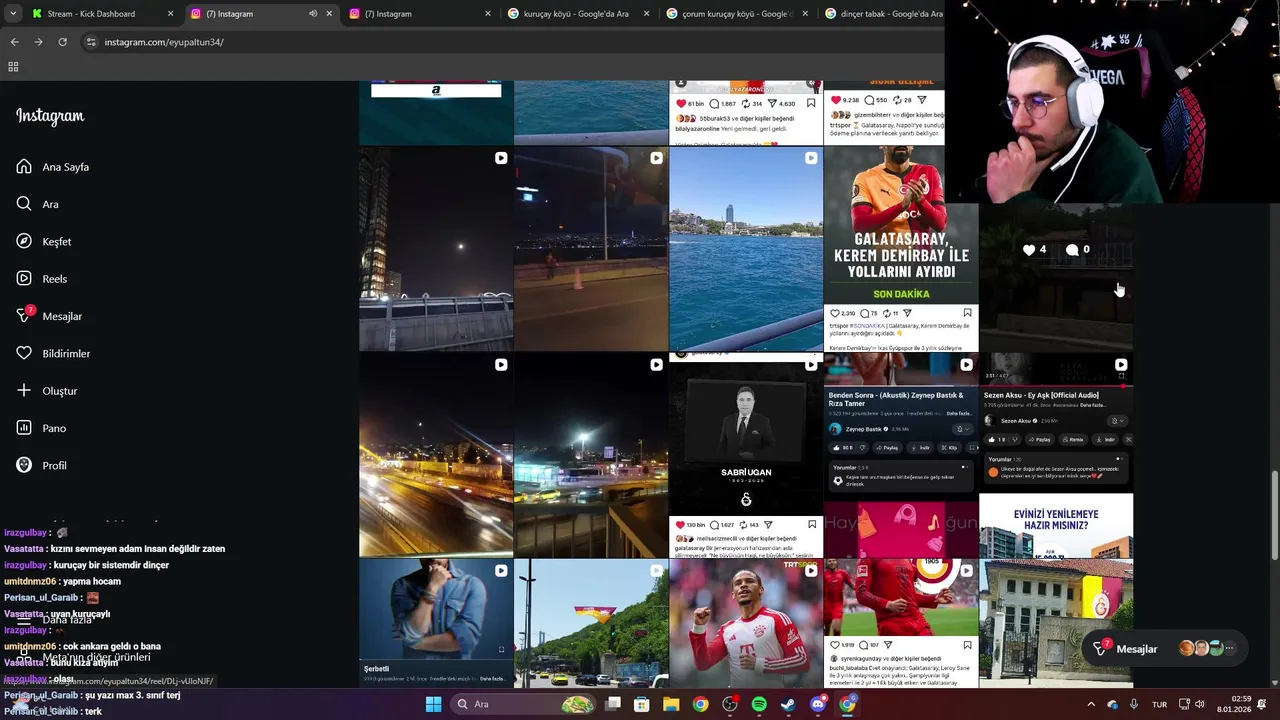Screen dimensions: 1280x720
Task: Open Benden Sonra Zeynep Bastık reel
Action: tap(901, 455)
